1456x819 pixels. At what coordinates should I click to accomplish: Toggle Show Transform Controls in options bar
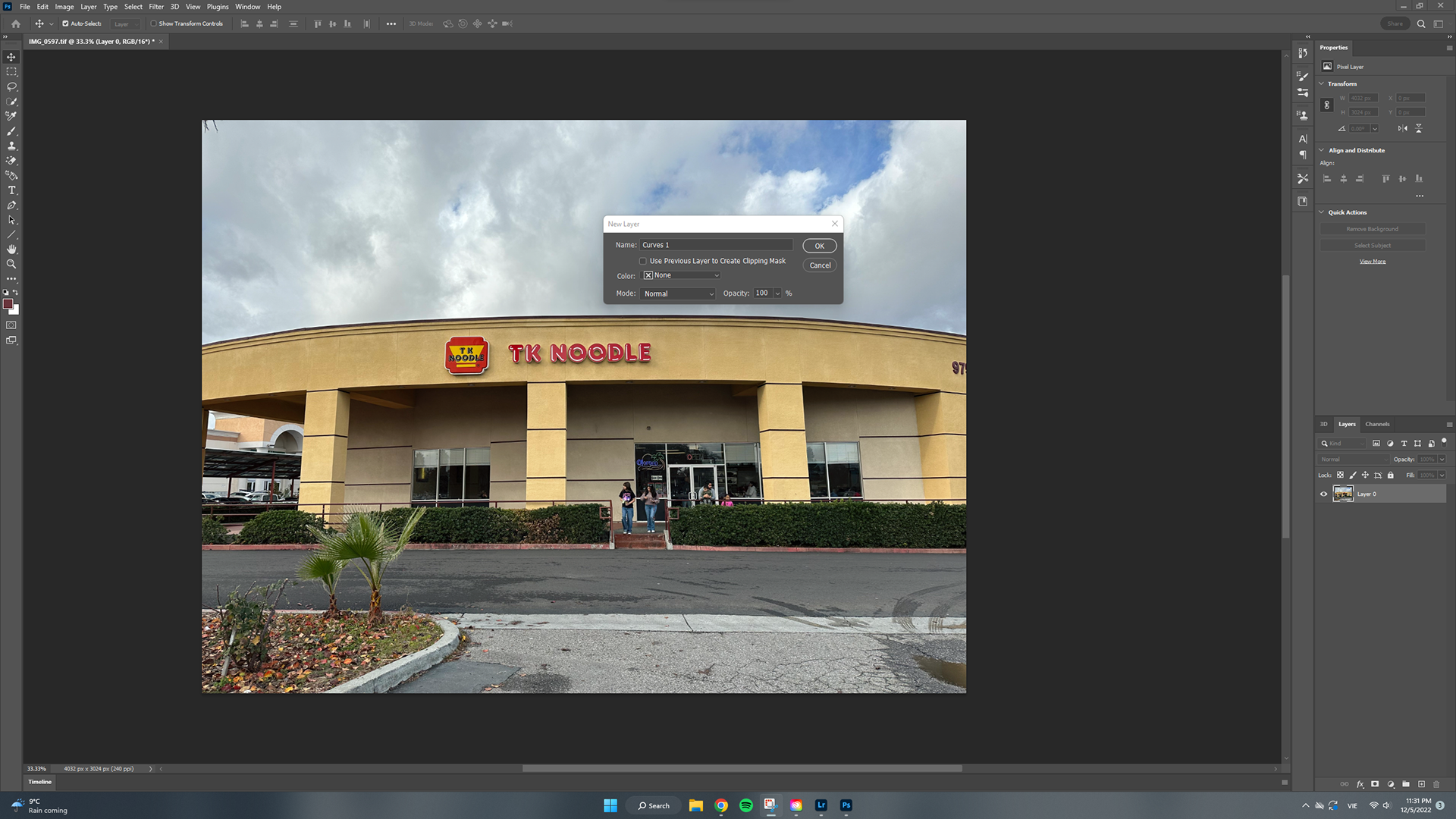click(152, 24)
